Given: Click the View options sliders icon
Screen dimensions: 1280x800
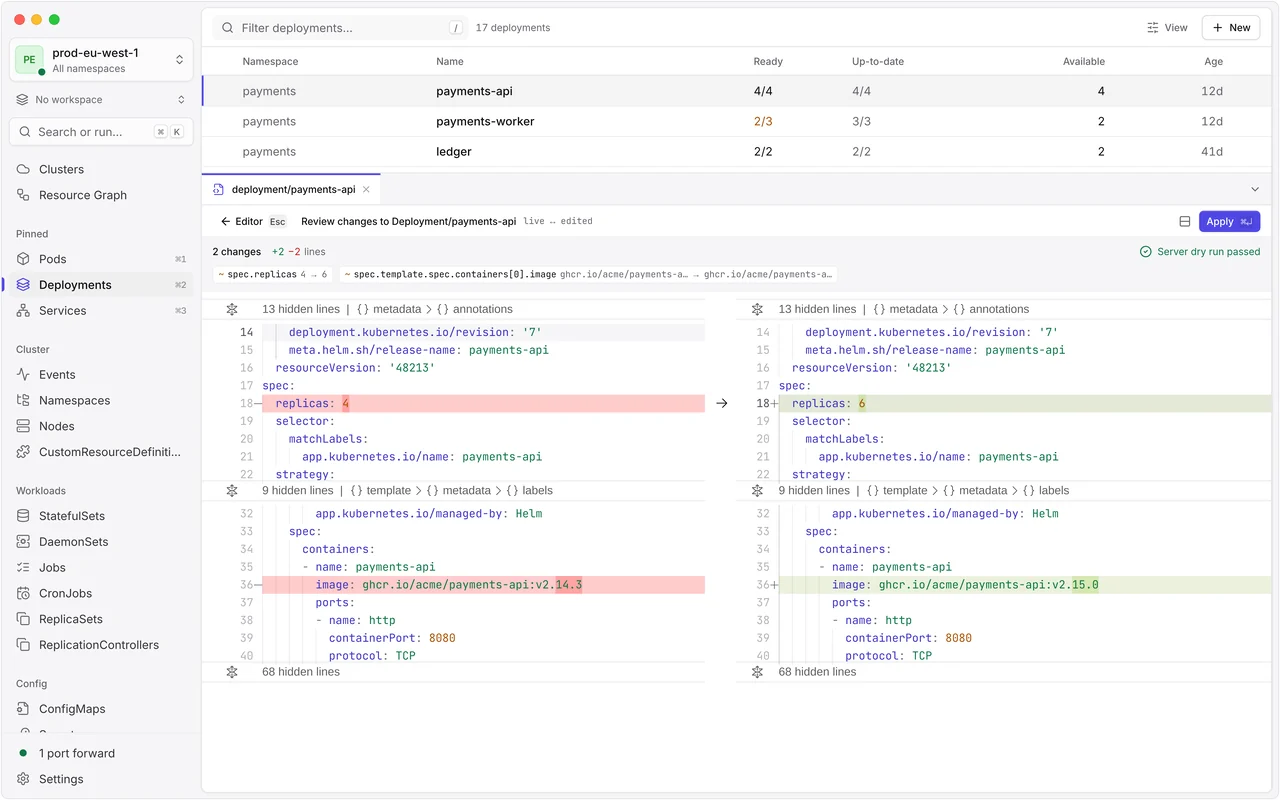Looking at the screenshot, I should pos(1153,28).
